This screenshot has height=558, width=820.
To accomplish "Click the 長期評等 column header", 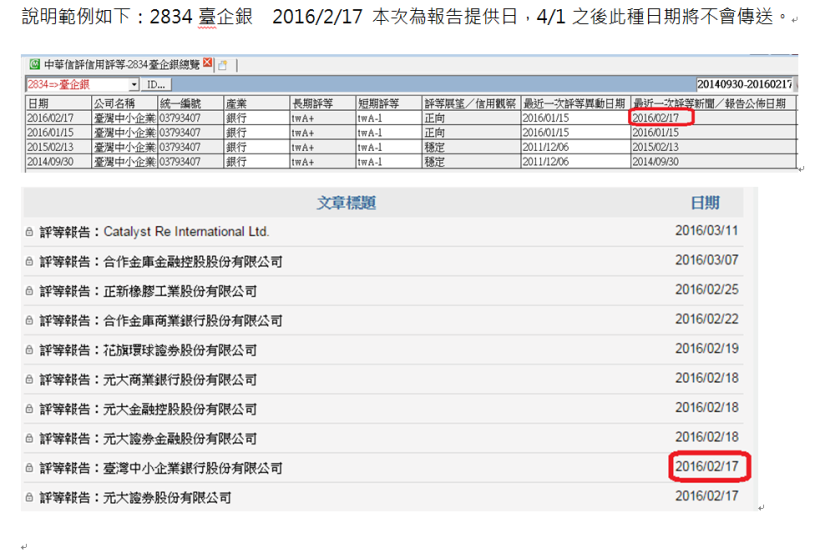I will (x=323, y=103).
